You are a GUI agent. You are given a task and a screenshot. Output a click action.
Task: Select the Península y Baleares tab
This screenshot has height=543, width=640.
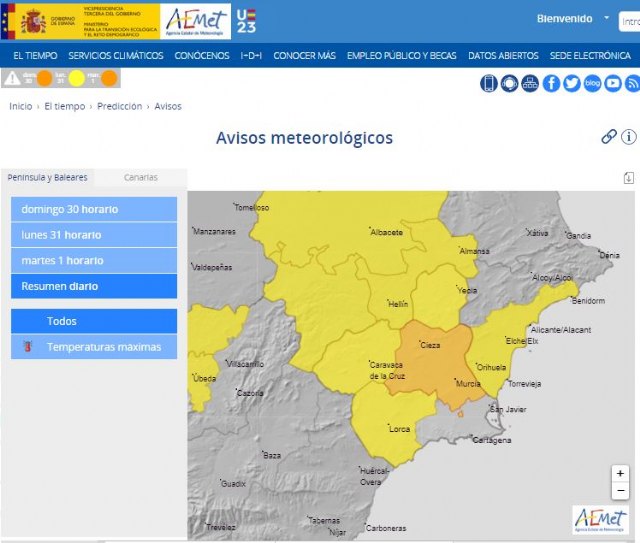[47, 177]
